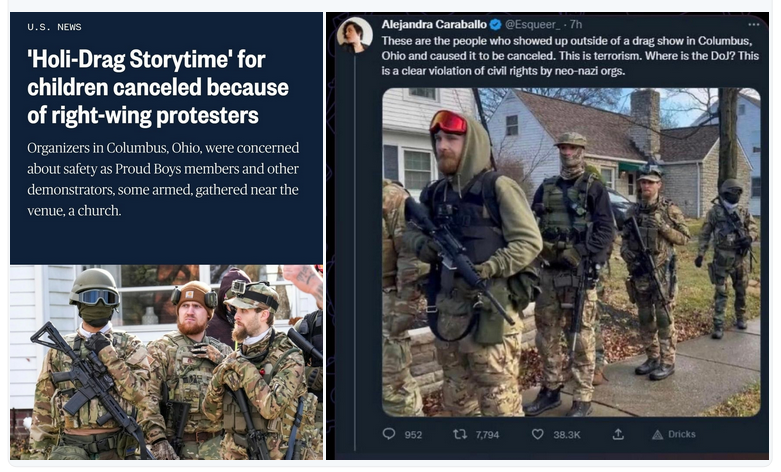This screenshot has width=781, height=472.
Task: Open the share upload icon on the tweet
Action: coord(618,434)
